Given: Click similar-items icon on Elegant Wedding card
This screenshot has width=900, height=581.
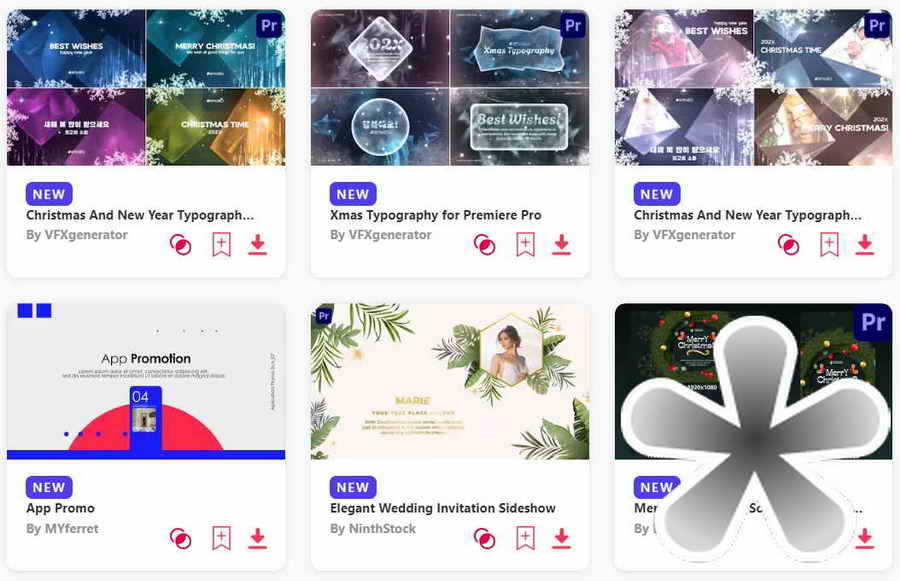Looking at the screenshot, I should tap(484, 538).
